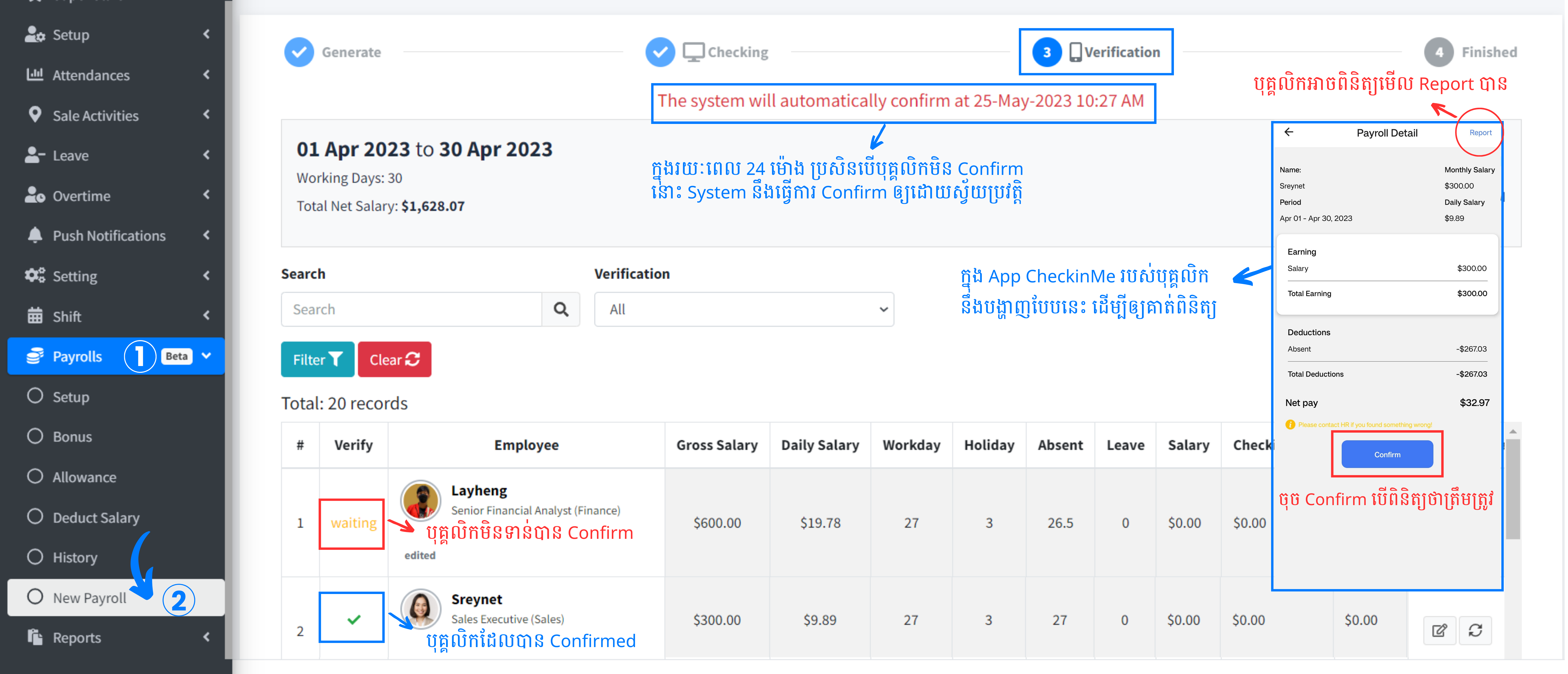Click the Verification step label
Viewport: 1568px width, 674px height.
(1122, 52)
